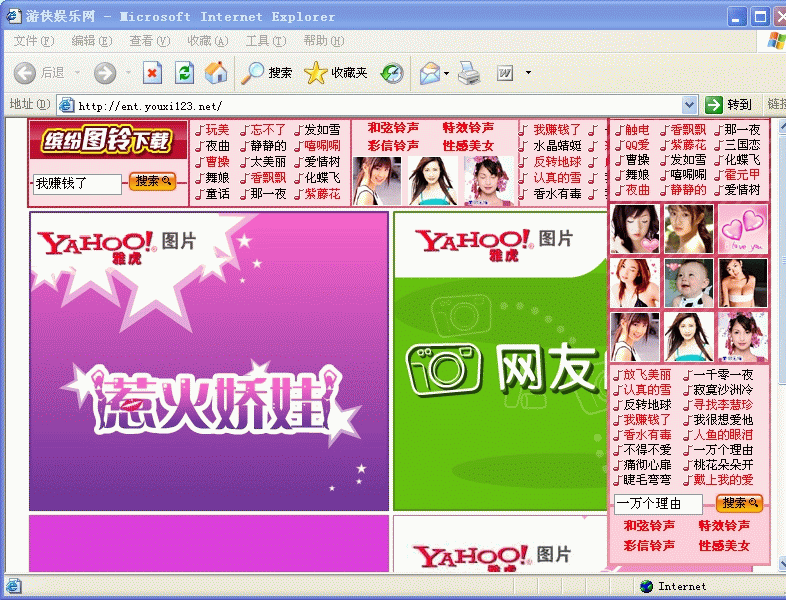
Task: Open the pink hearts 'I love you' thumbnail
Action: coord(742,229)
